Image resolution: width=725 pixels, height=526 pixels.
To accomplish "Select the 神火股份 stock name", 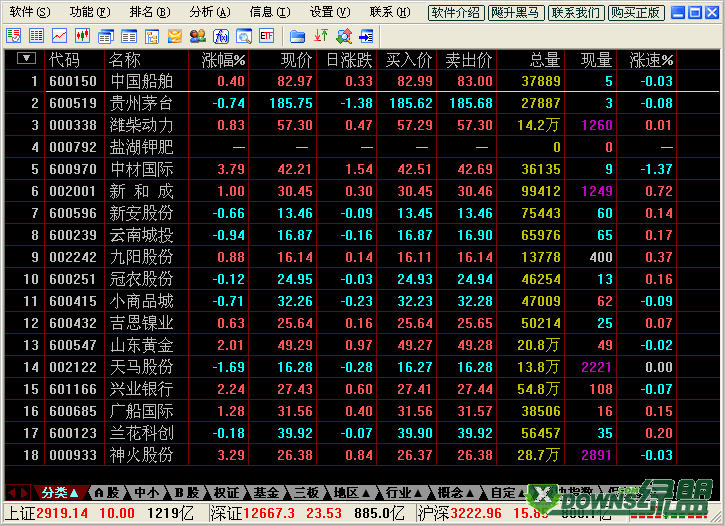I will point(141,455).
